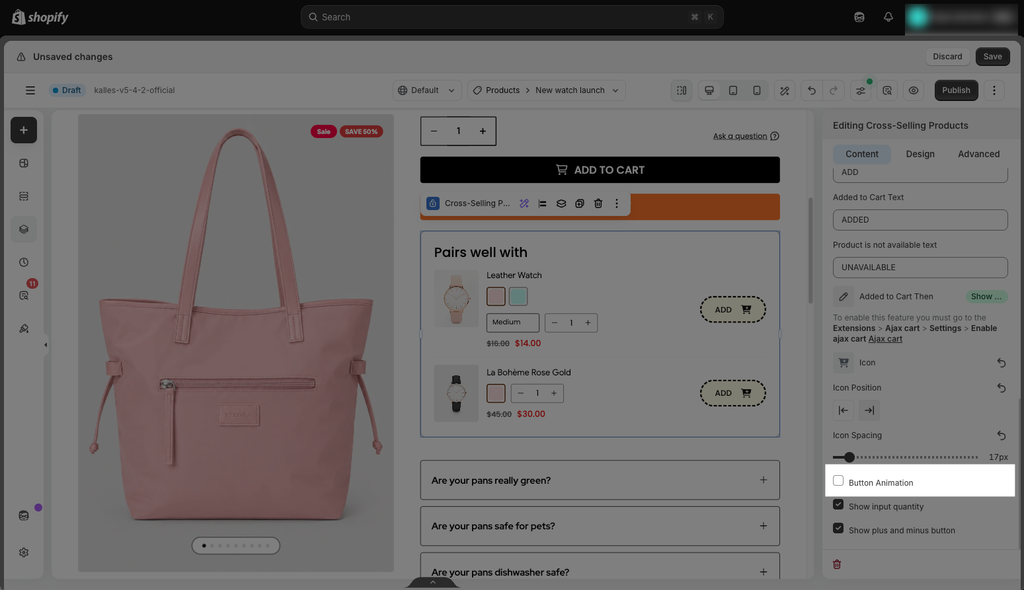
Task: Switch to the Content tab
Action: [x=861, y=154]
